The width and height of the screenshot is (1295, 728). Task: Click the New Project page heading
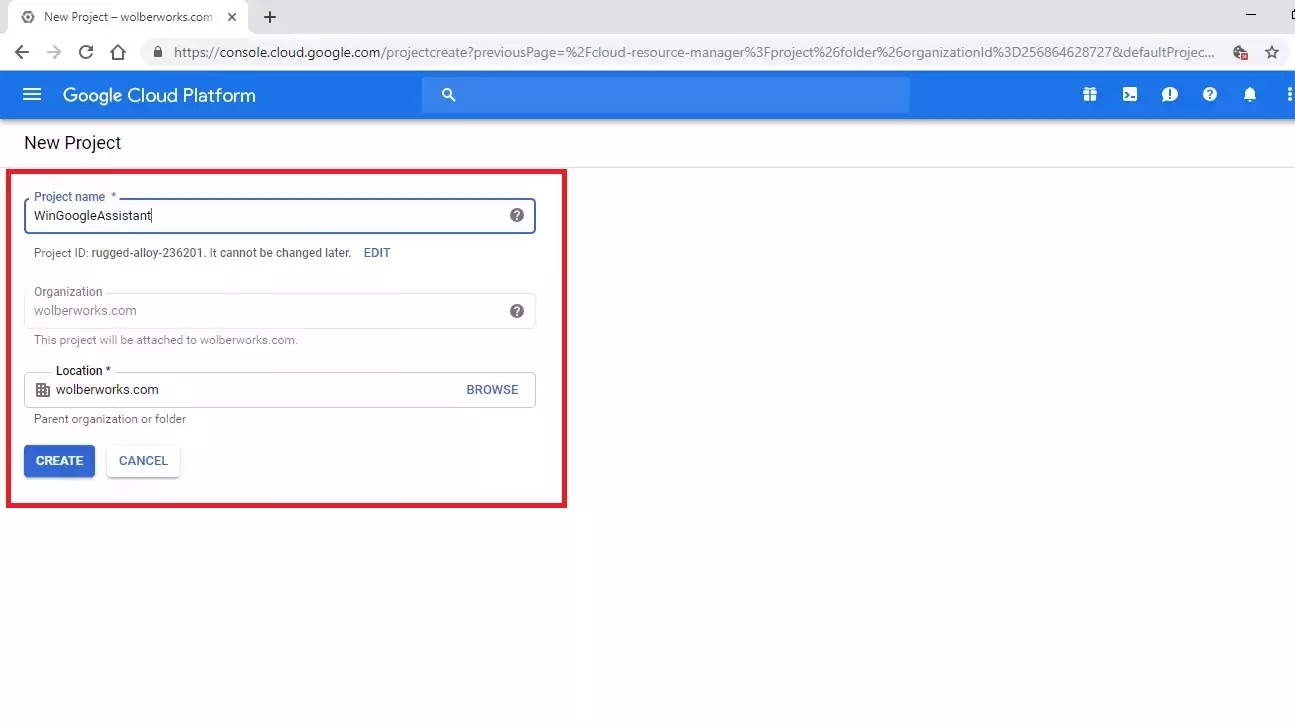[x=72, y=143]
